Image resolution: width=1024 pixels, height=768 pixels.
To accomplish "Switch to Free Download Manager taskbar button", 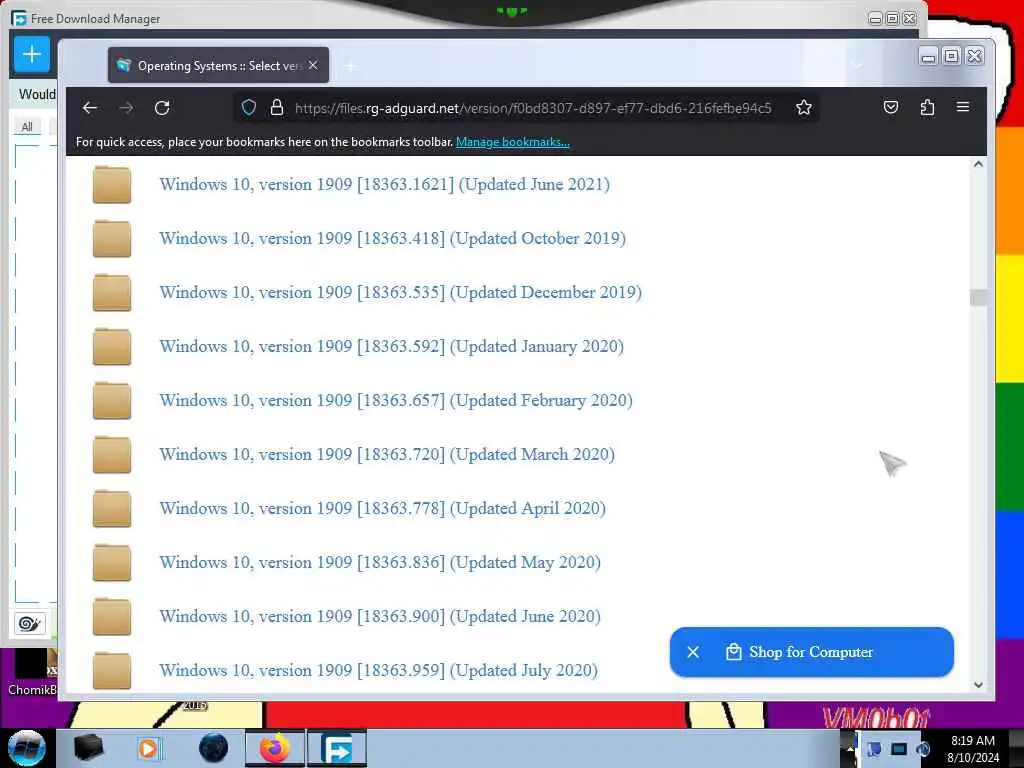I will coord(337,748).
